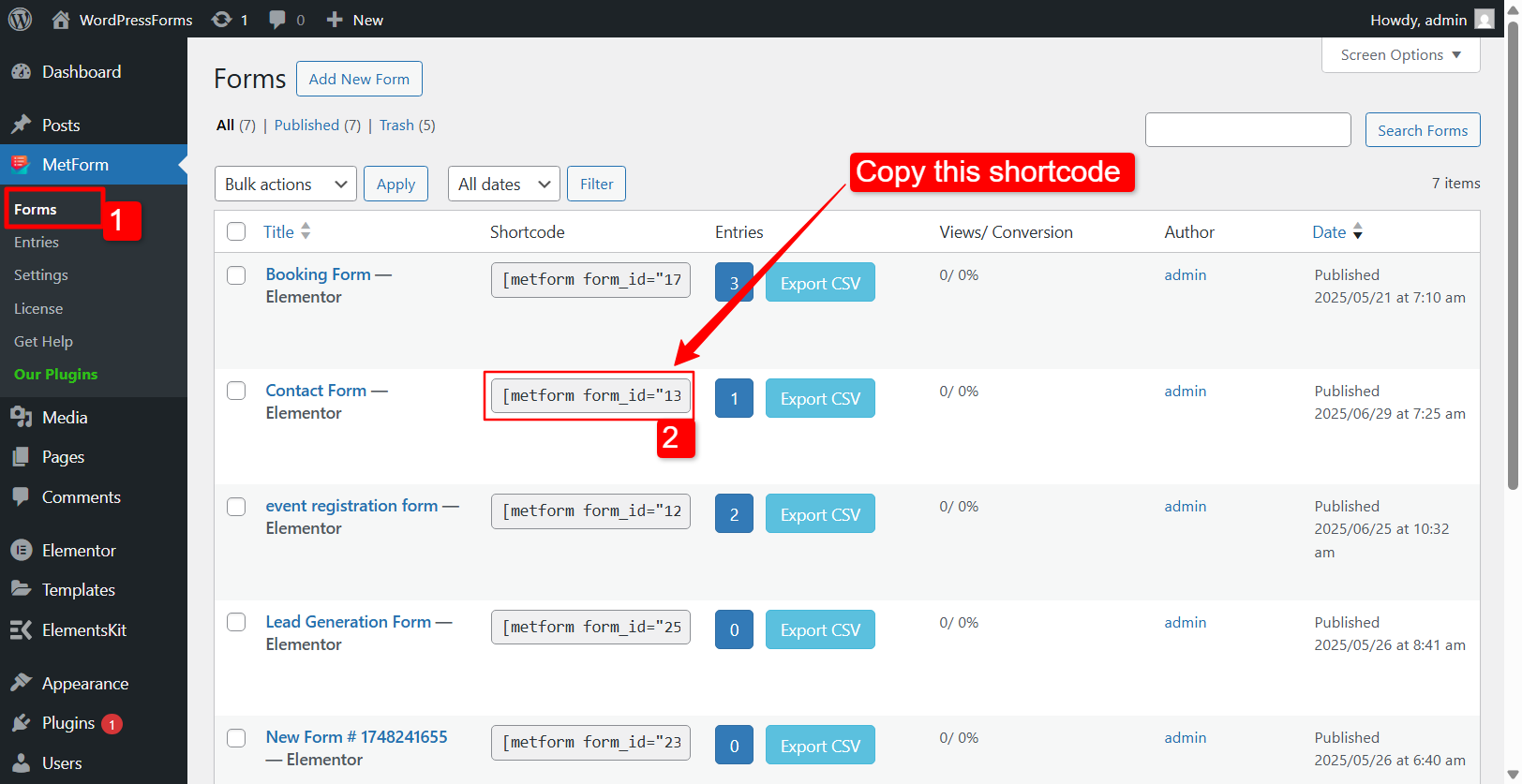Export CSV for Booking Form

coord(820,283)
